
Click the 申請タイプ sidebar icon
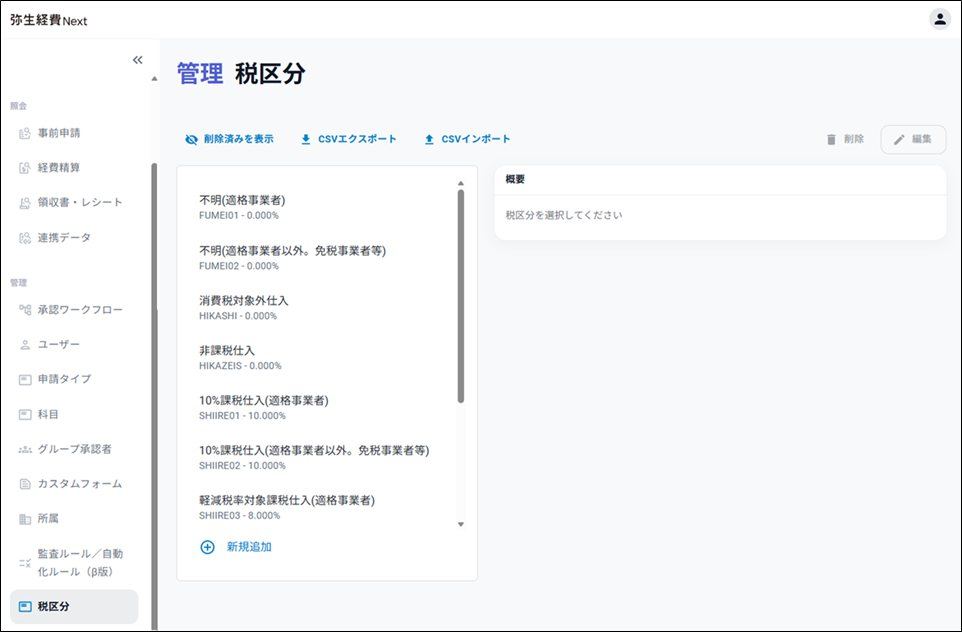[25, 380]
